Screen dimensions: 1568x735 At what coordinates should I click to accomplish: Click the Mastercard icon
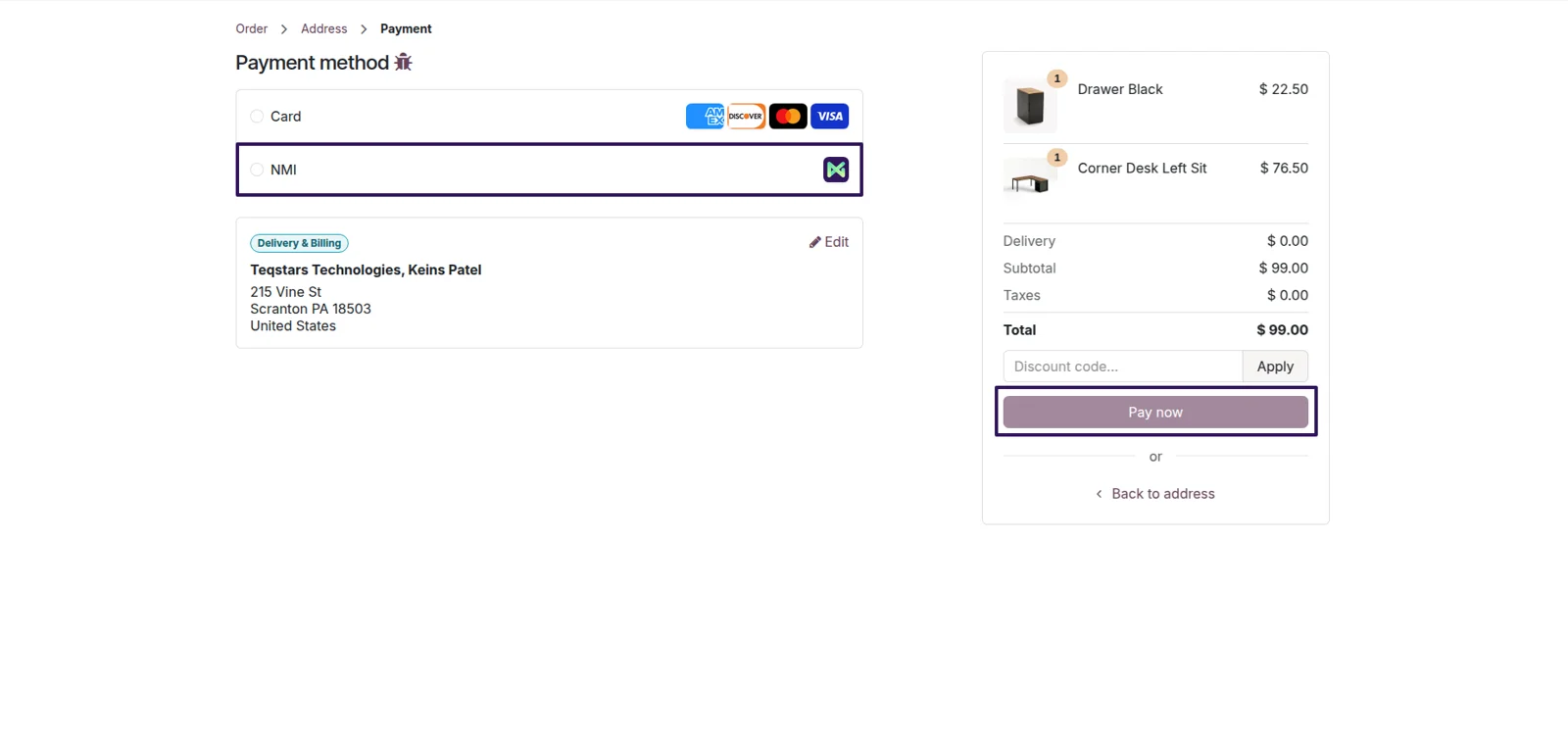coord(788,117)
